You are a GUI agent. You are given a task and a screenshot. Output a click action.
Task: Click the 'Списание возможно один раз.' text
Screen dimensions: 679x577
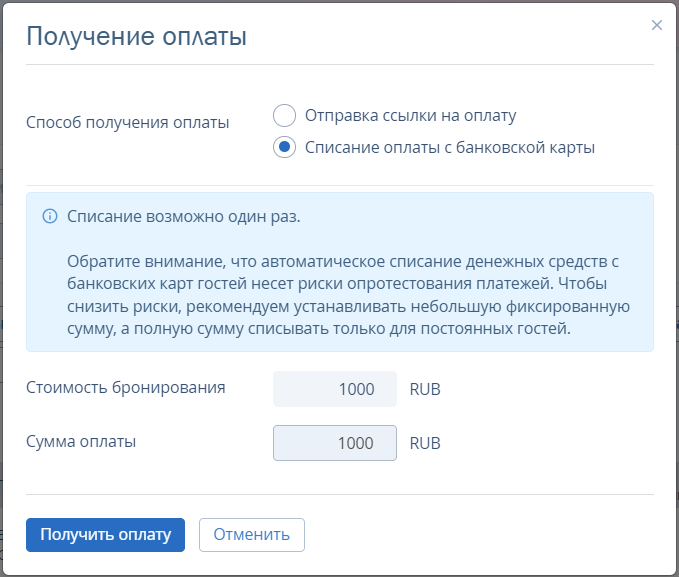(184, 216)
